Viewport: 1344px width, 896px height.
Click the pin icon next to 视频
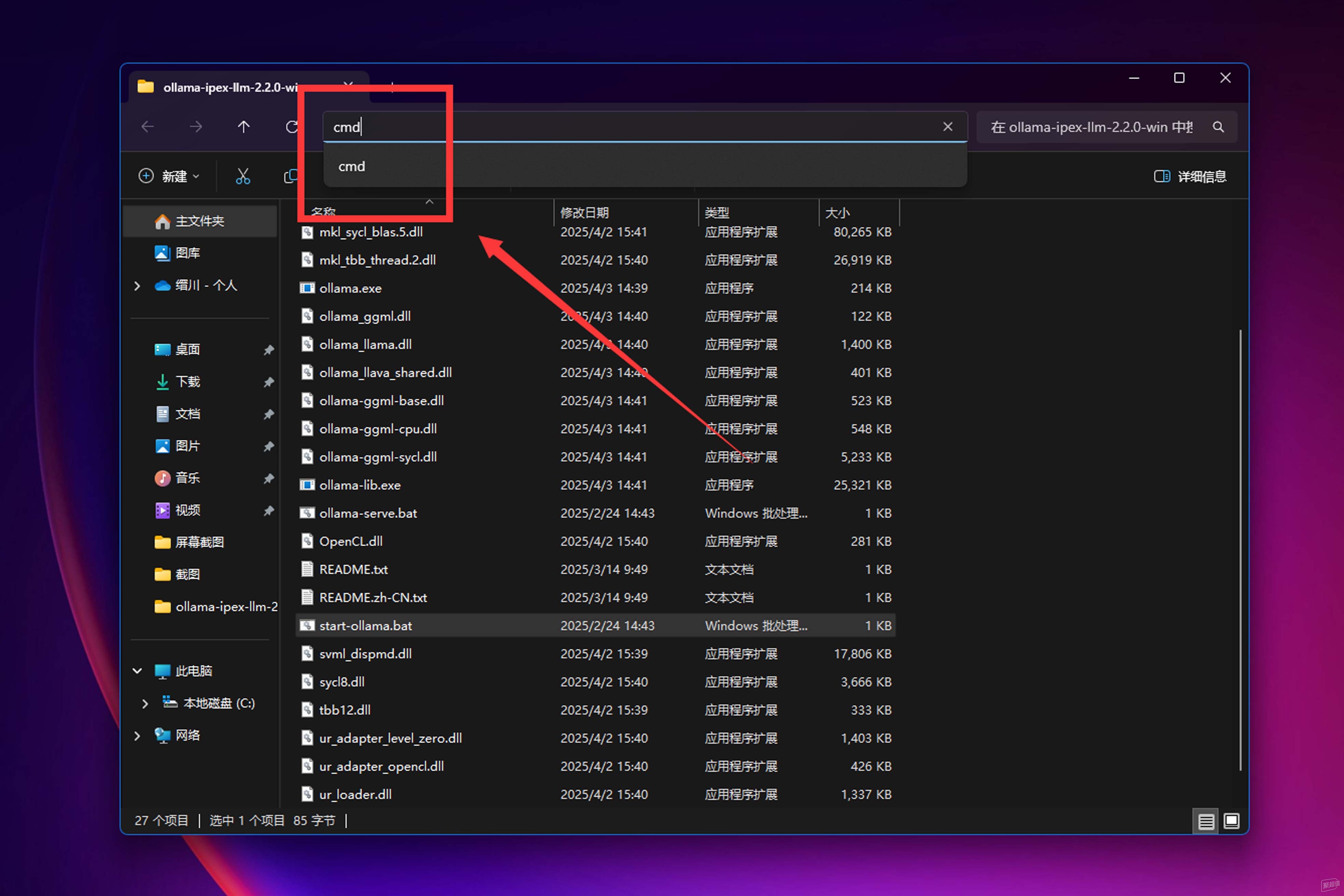click(269, 510)
